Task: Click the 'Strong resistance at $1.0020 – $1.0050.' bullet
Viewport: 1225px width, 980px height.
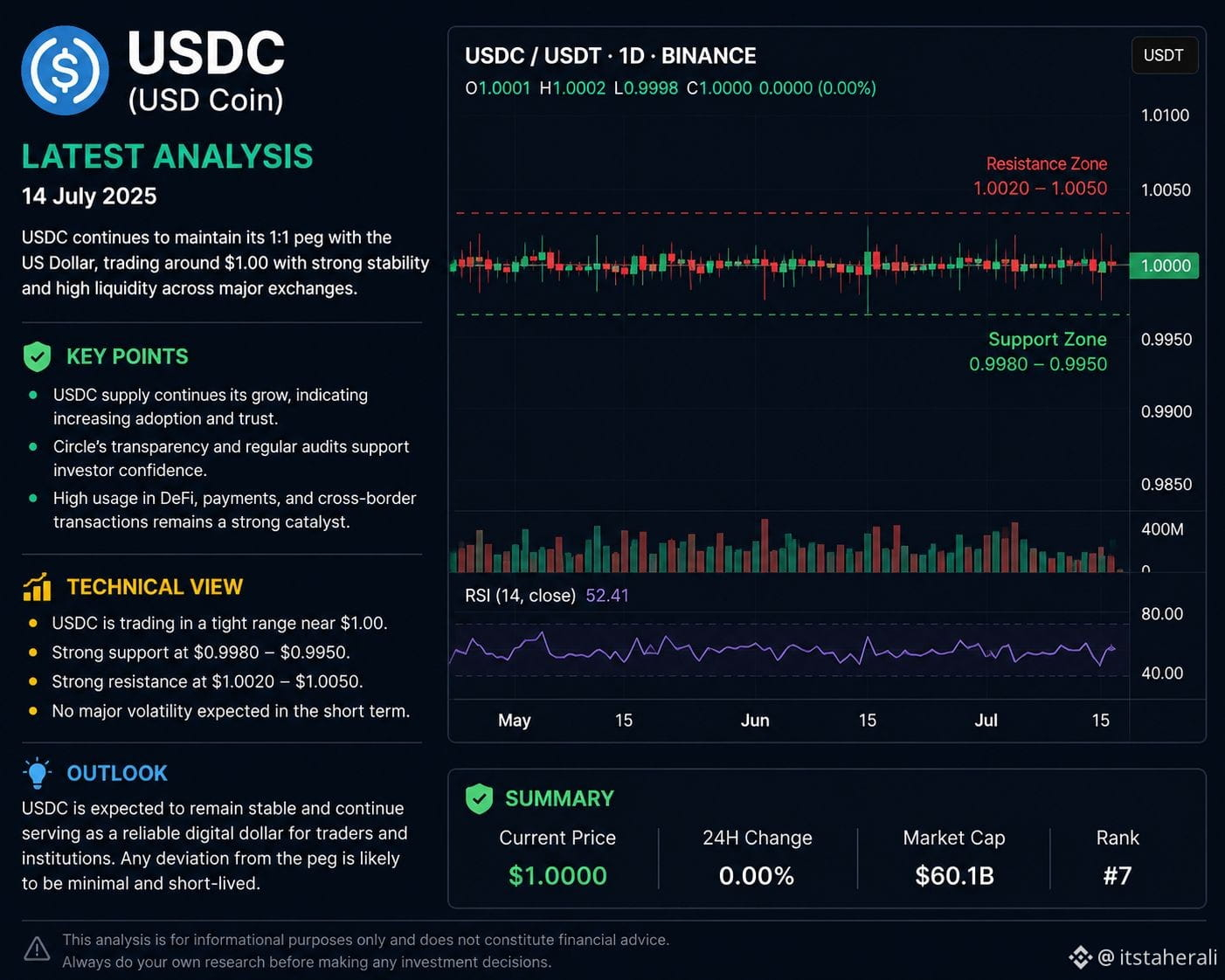Action: (x=207, y=681)
